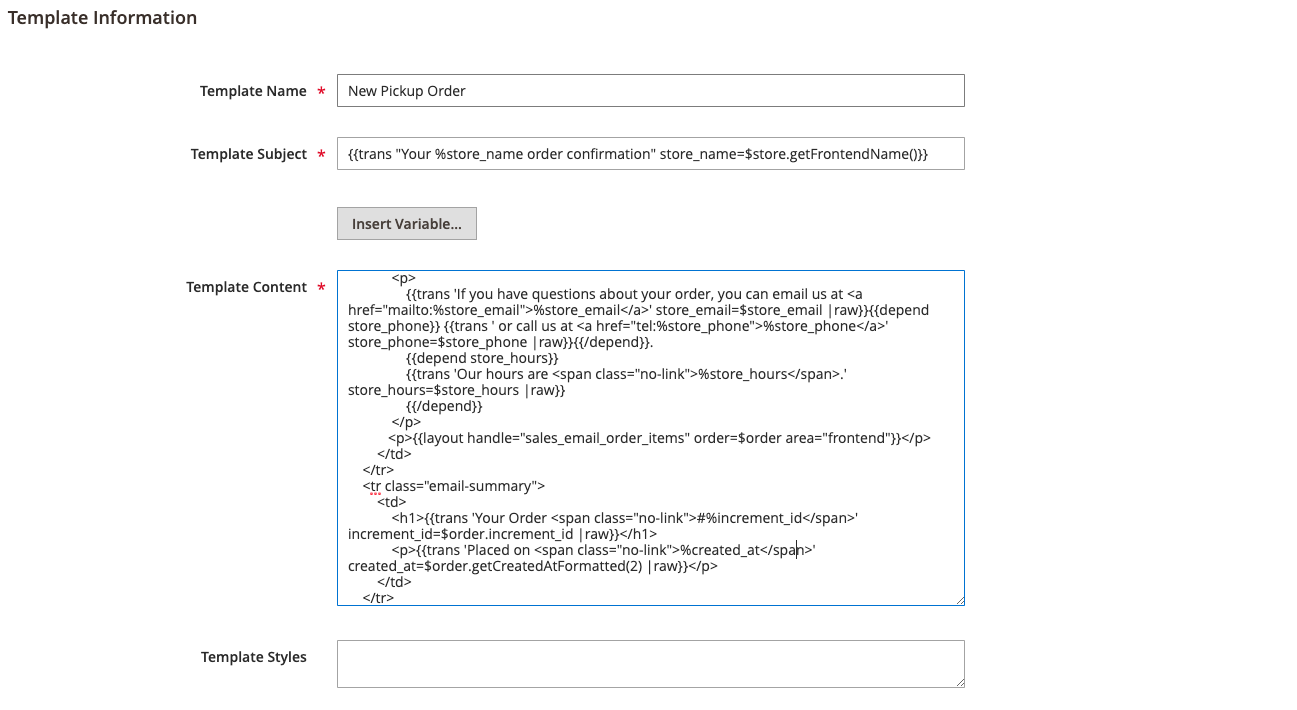
Task: Click the 'increment_id=$order.increment_id' line
Action: 502,534
